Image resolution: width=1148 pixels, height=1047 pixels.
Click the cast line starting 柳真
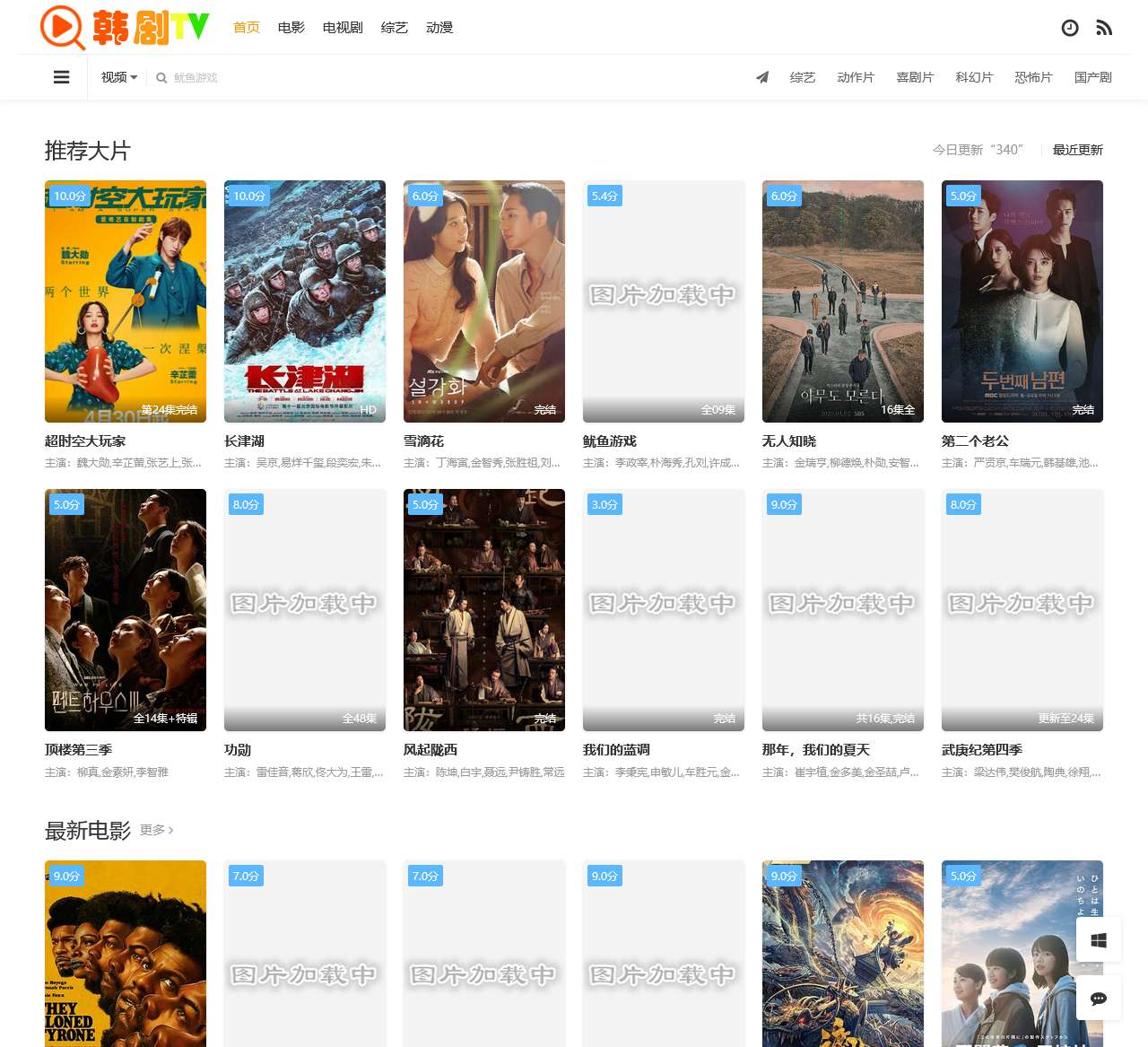point(107,772)
